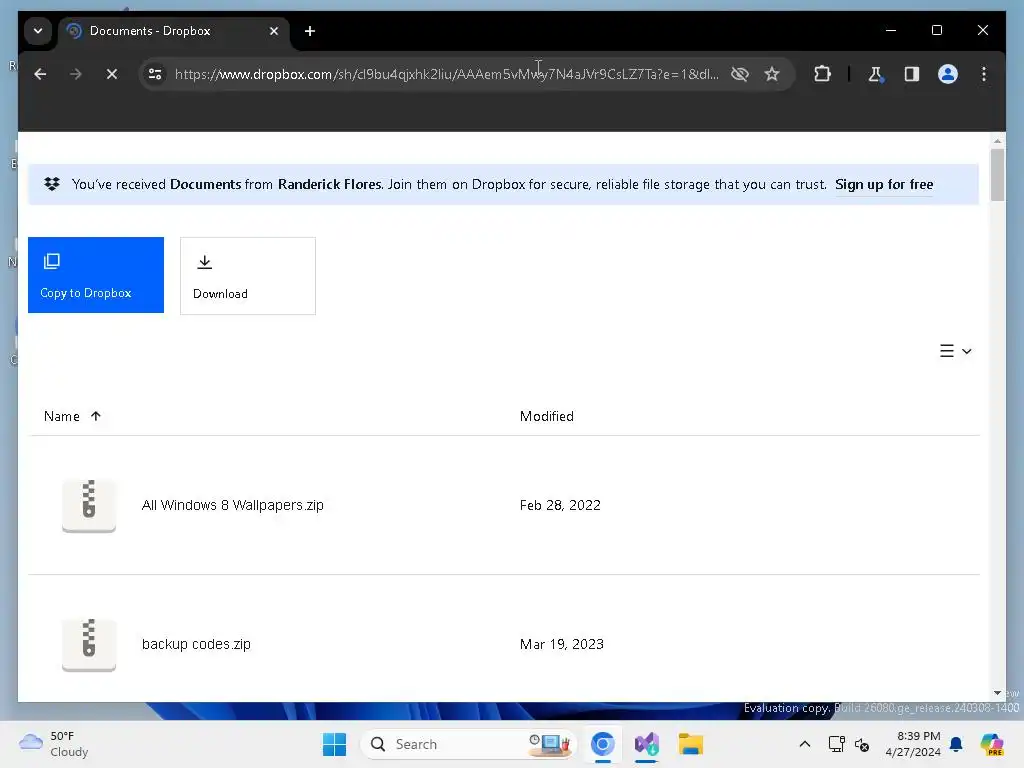Open backup codes.zip file name
1024x768 pixels.
[x=196, y=644]
